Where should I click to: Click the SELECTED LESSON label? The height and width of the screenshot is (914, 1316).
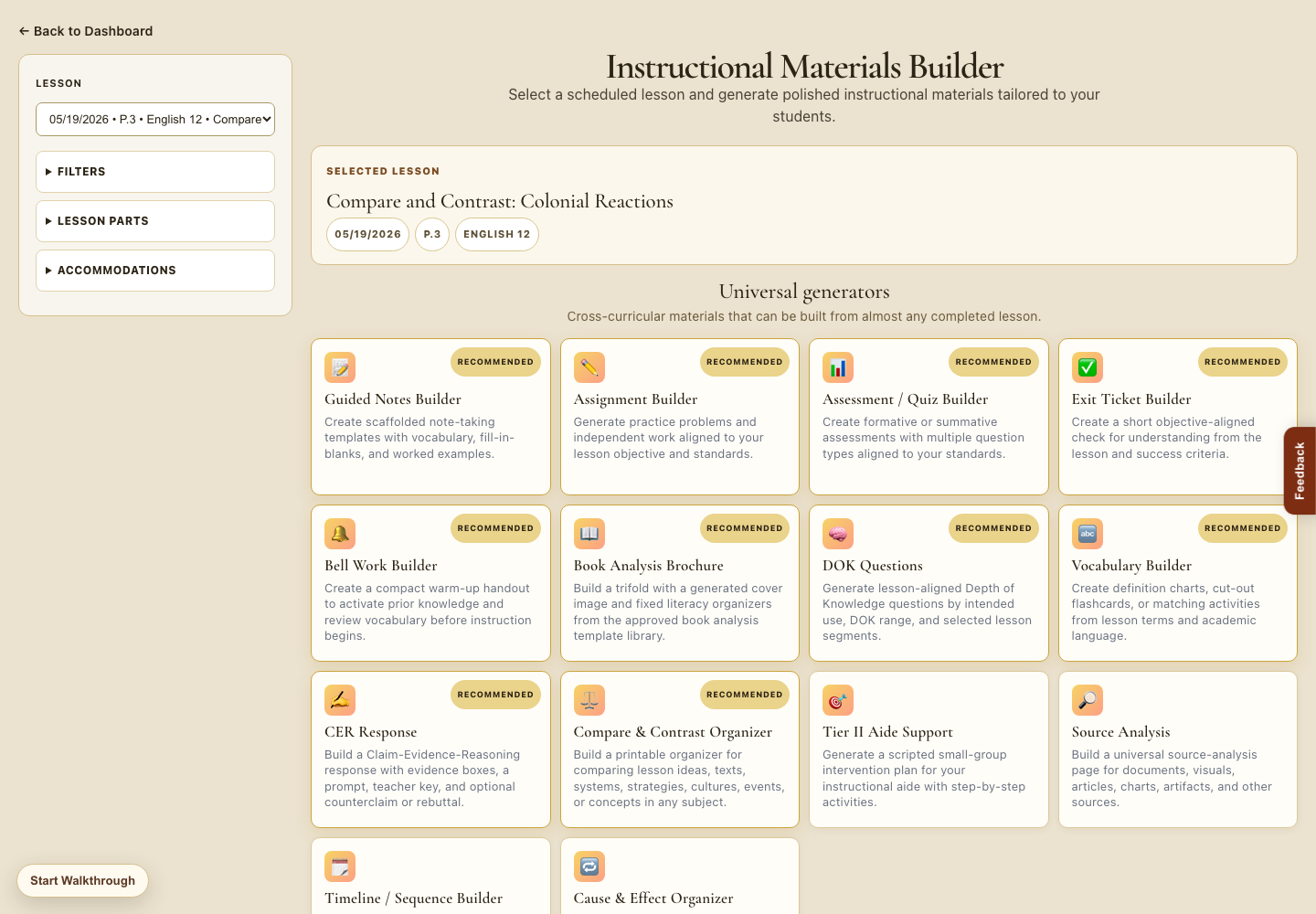[383, 171]
